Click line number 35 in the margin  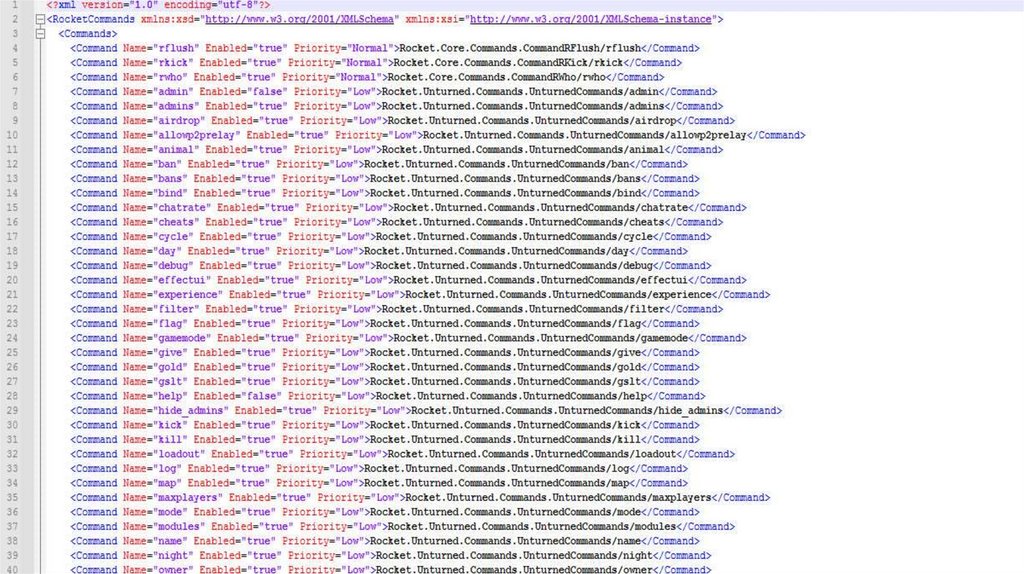coord(12,498)
